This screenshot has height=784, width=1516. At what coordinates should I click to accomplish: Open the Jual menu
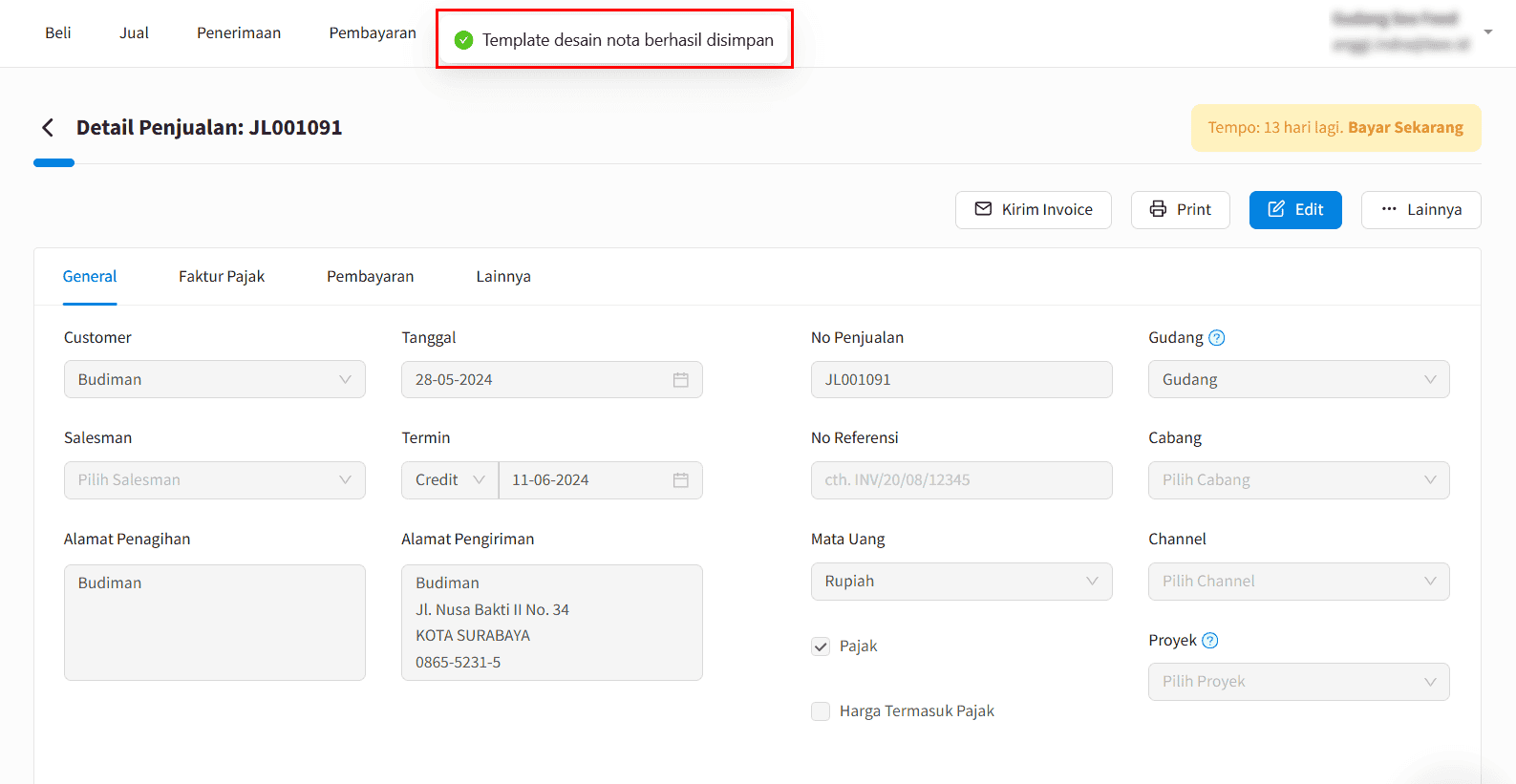point(134,32)
